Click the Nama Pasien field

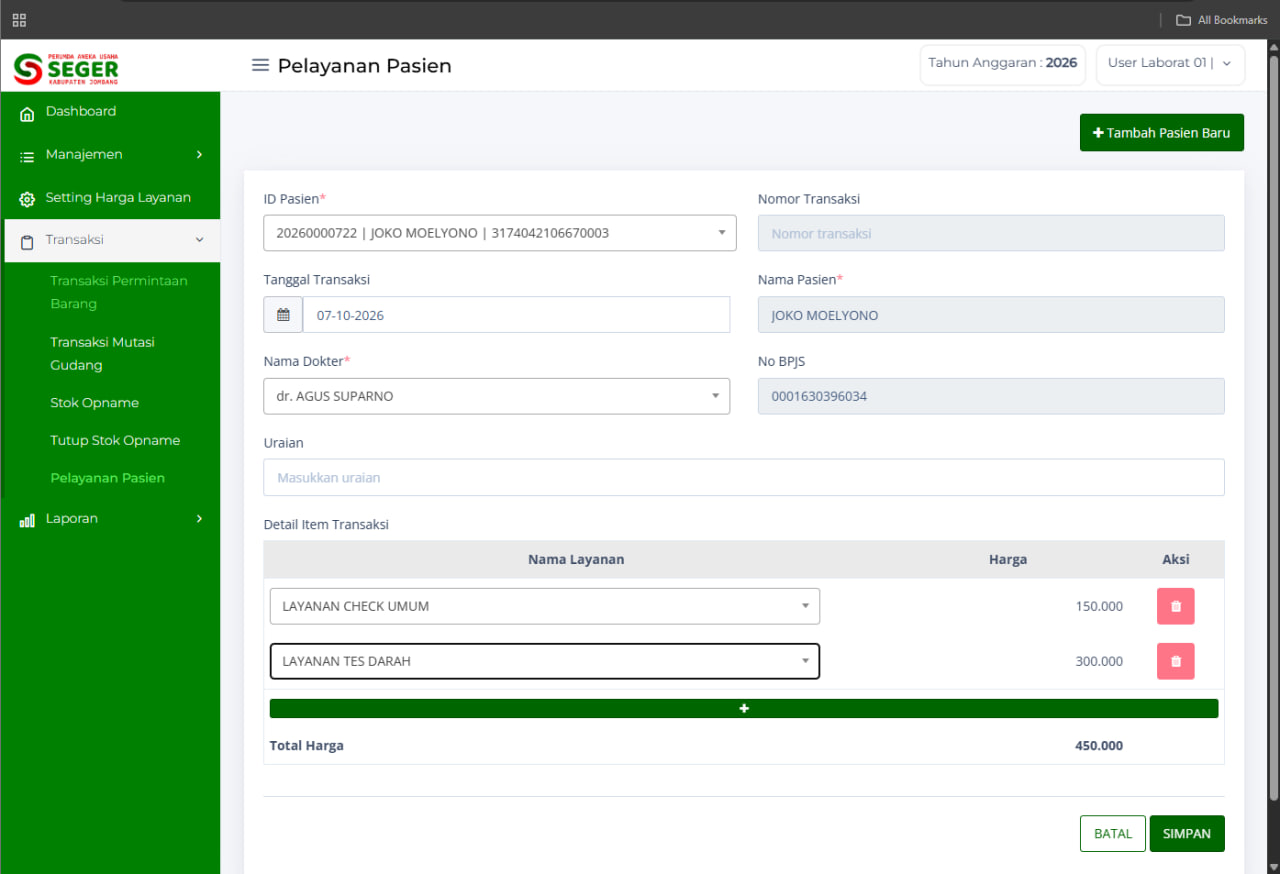point(991,315)
